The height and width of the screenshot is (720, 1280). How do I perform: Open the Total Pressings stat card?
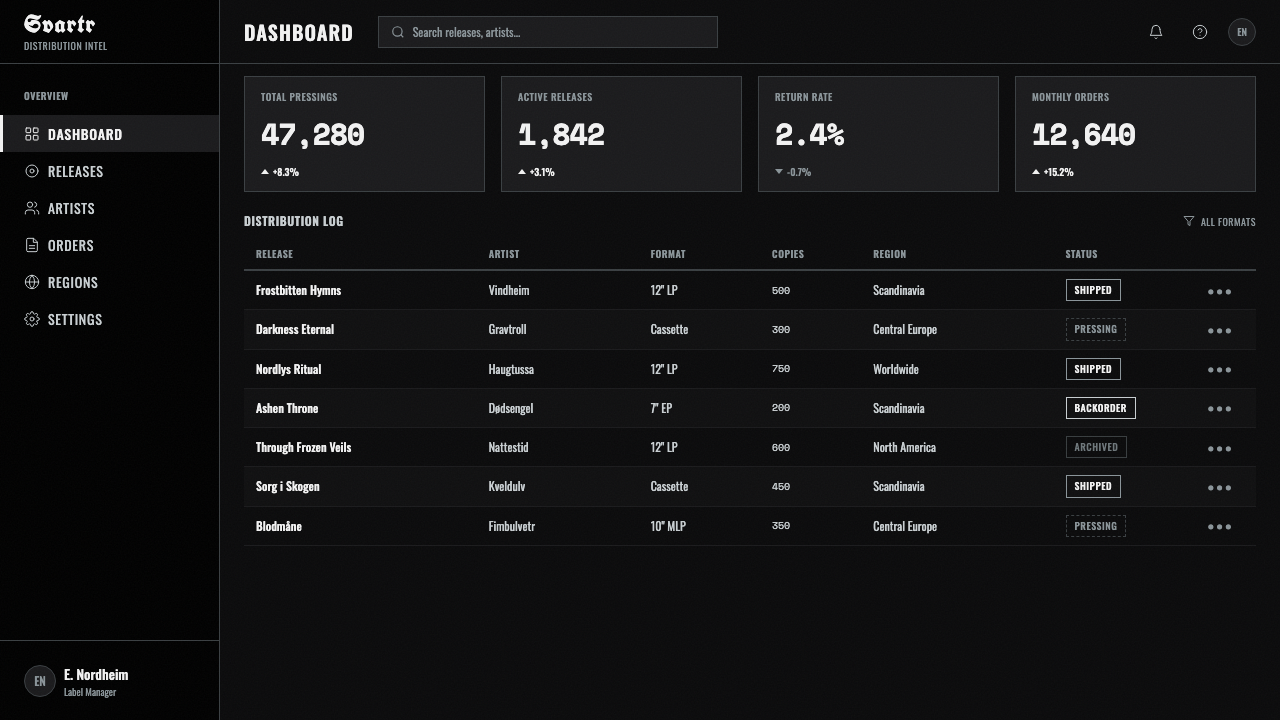364,134
